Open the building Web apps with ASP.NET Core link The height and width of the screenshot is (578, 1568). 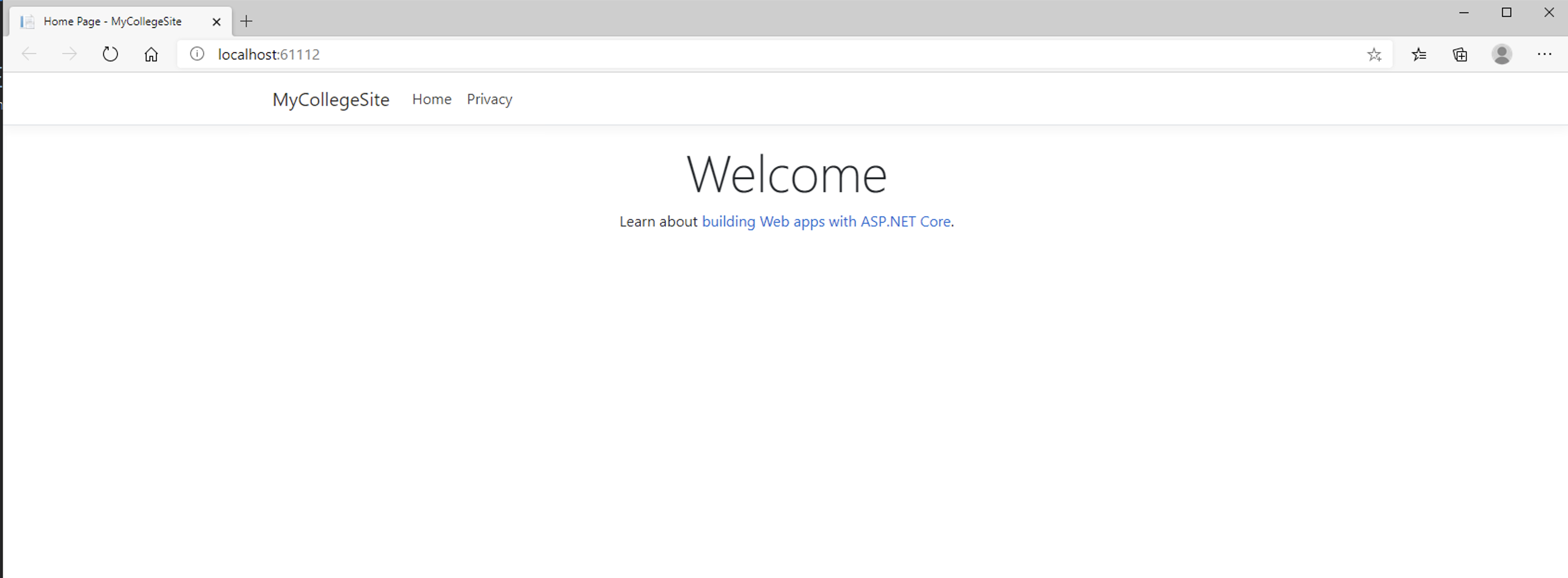[826, 221]
